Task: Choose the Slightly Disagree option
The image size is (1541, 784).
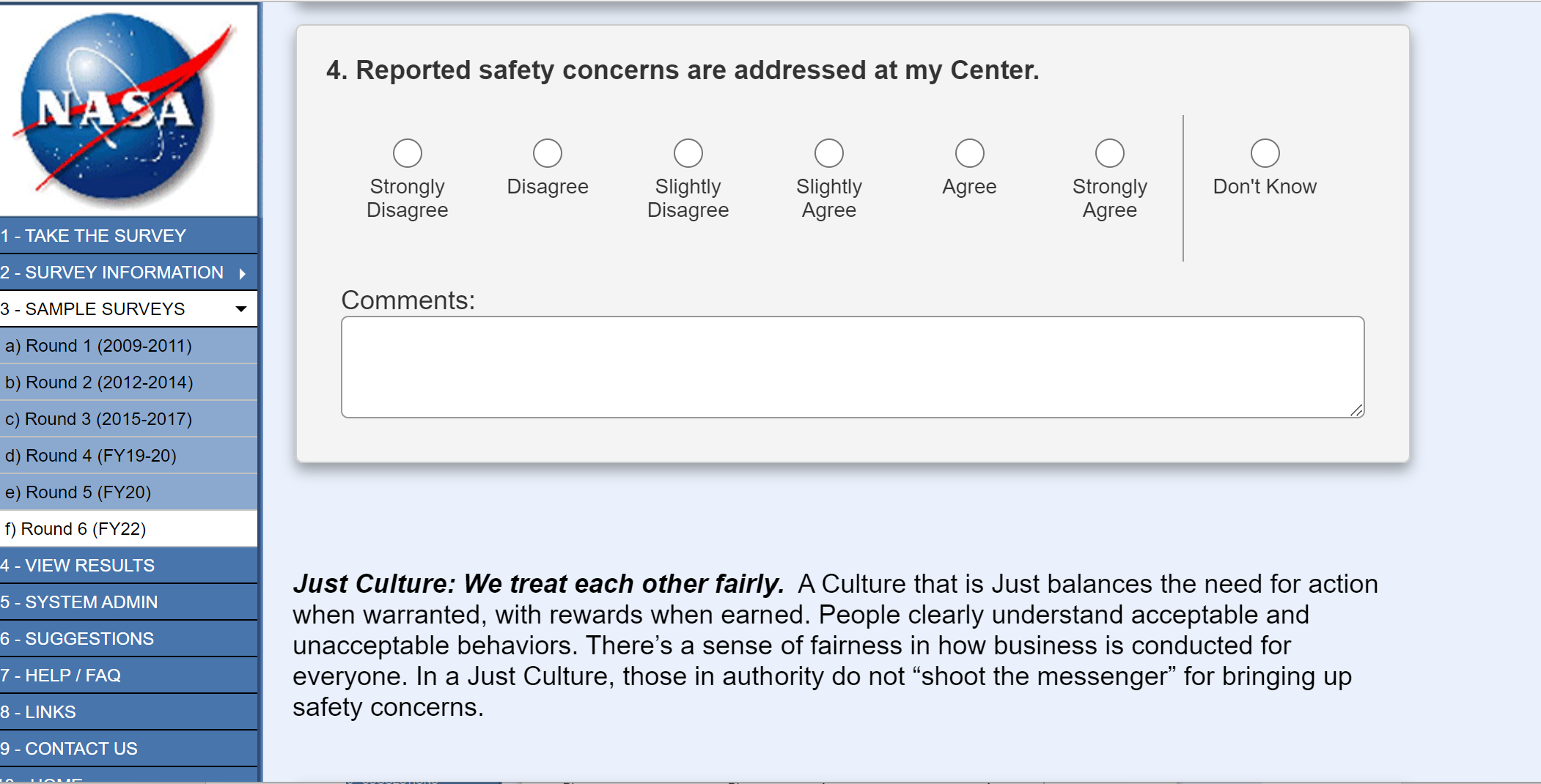Action: click(688, 153)
